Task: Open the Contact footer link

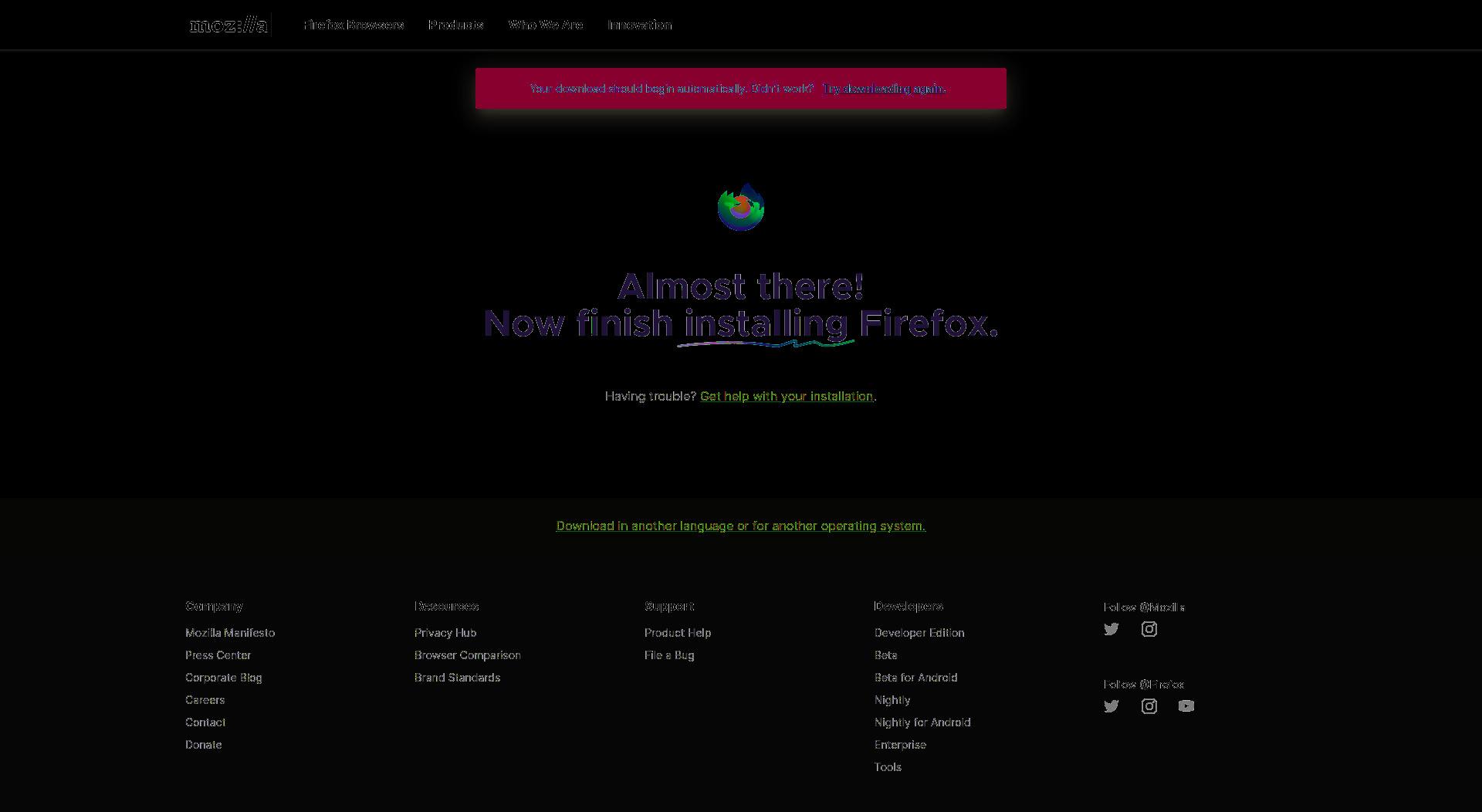Action: tap(205, 722)
